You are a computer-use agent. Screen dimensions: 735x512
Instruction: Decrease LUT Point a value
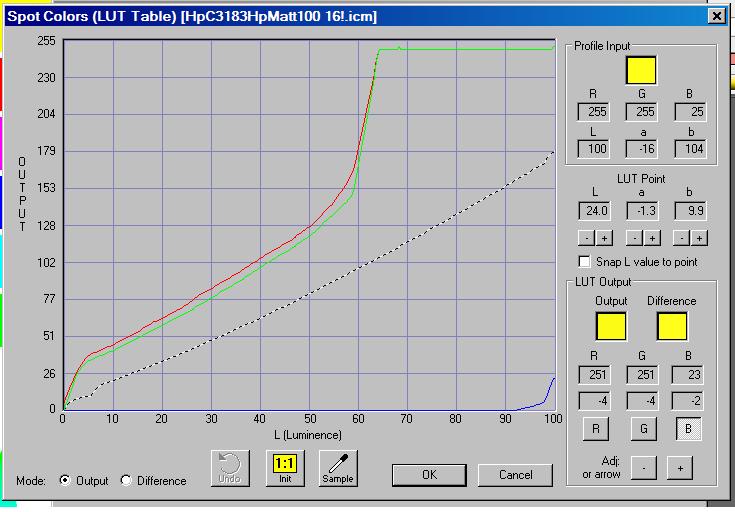(x=634, y=238)
